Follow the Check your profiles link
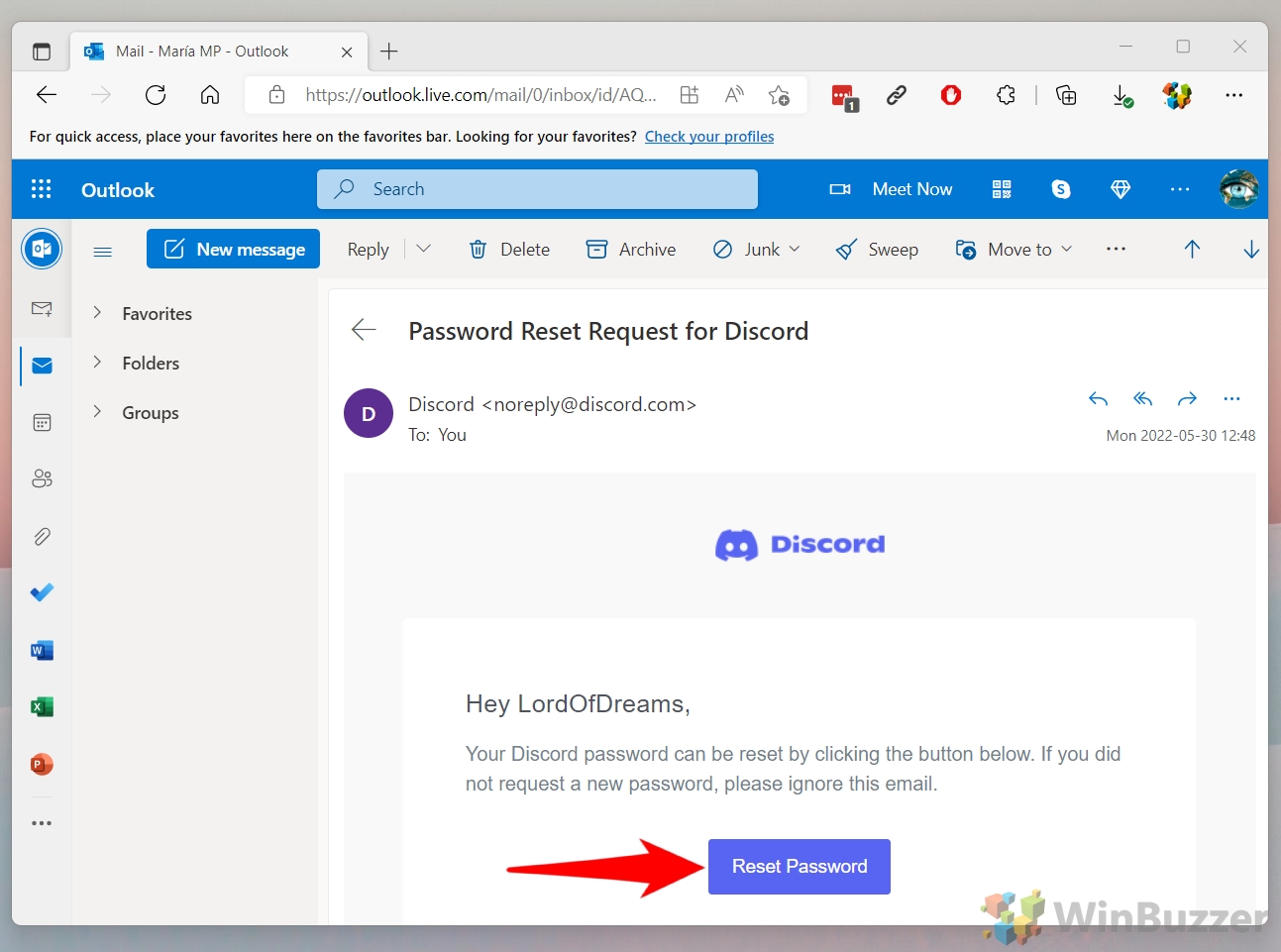This screenshot has height=952, width=1281. click(x=709, y=137)
